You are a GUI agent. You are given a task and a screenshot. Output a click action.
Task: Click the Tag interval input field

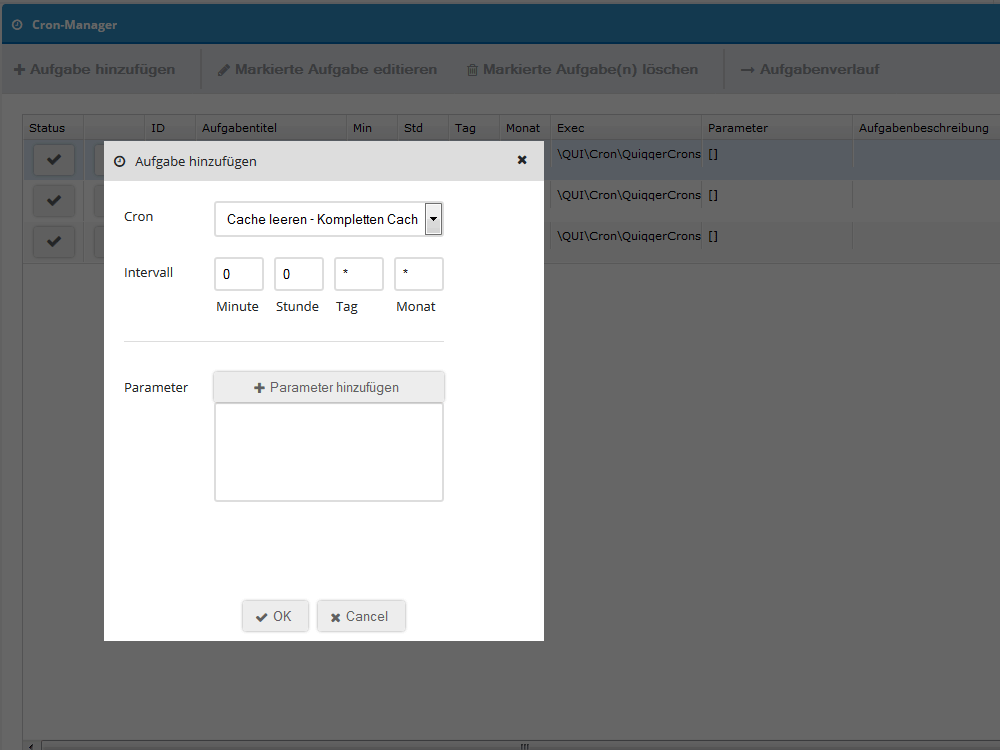click(359, 274)
